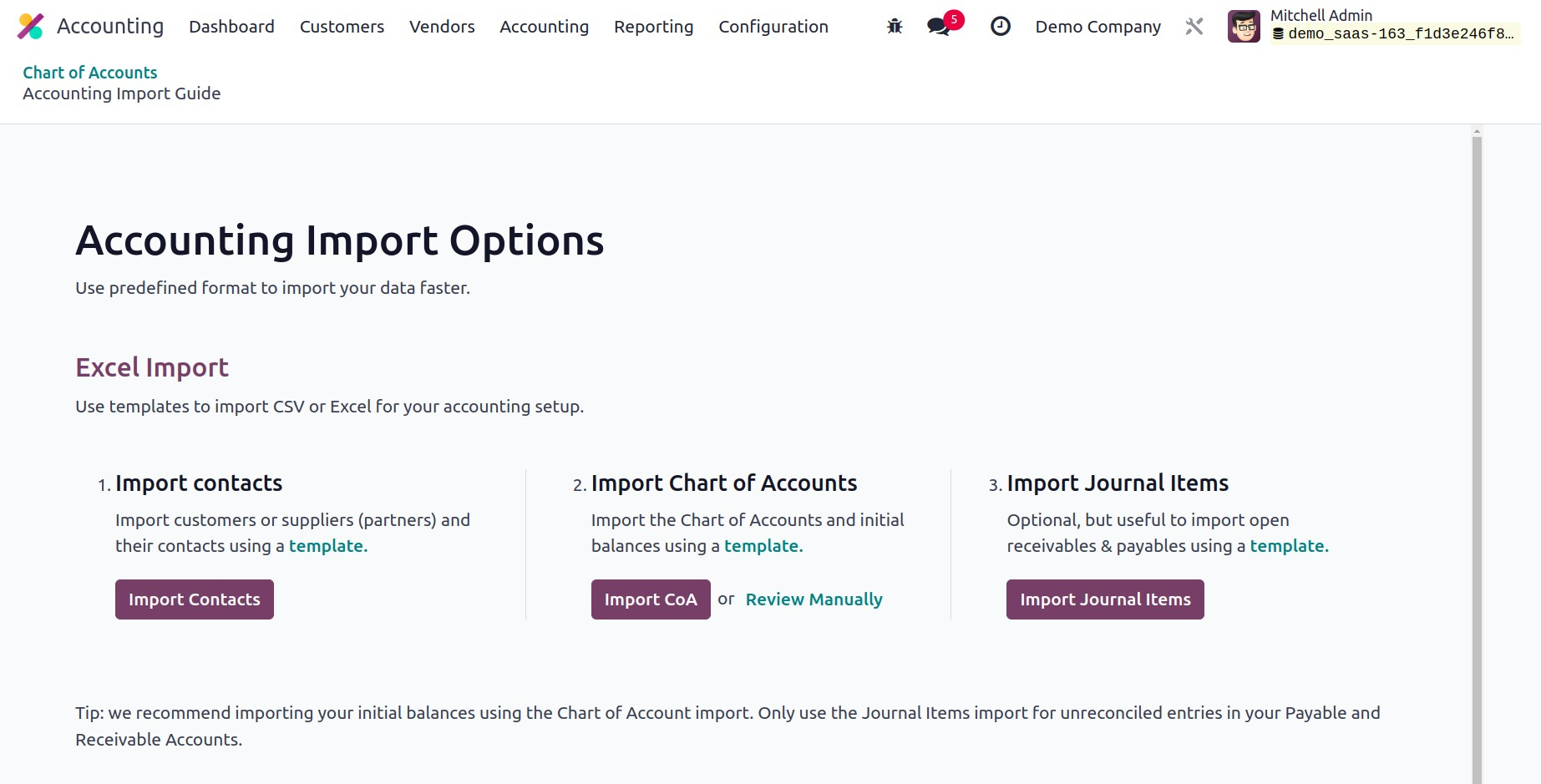Image resolution: width=1541 pixels, height=784 pixels.
Task: Click the Mitchell Admin avatar picture
Action: pos(1244,27)
